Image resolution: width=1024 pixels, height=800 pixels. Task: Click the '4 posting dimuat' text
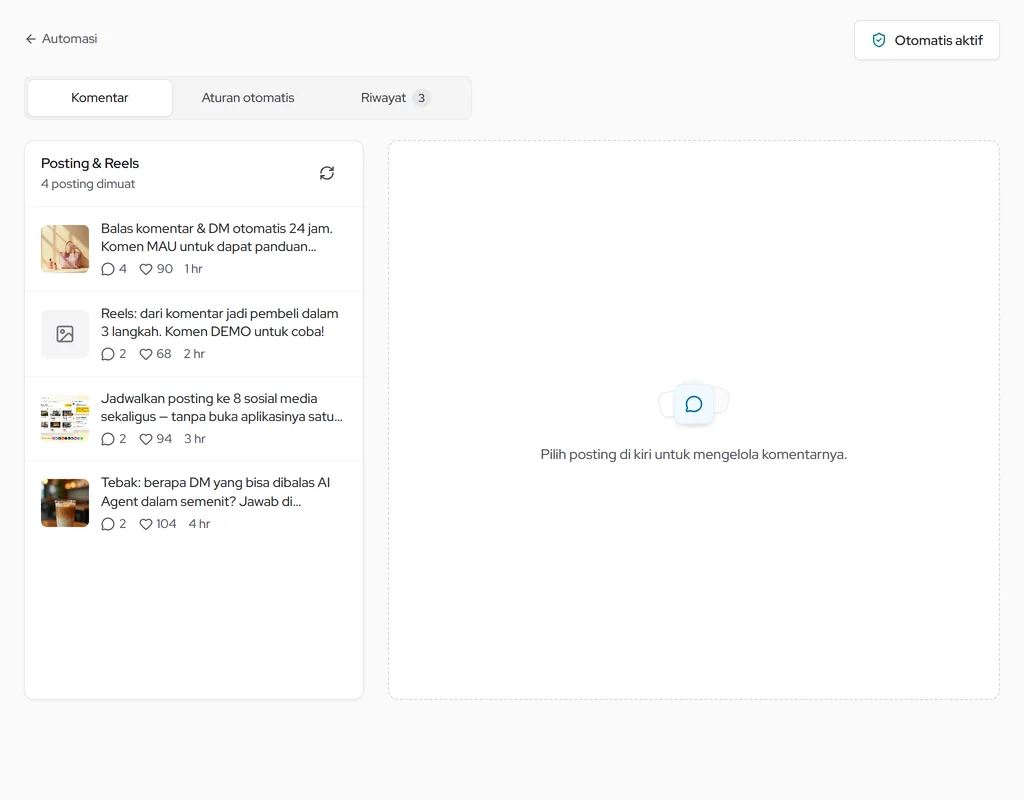click(x=88, y=184)
